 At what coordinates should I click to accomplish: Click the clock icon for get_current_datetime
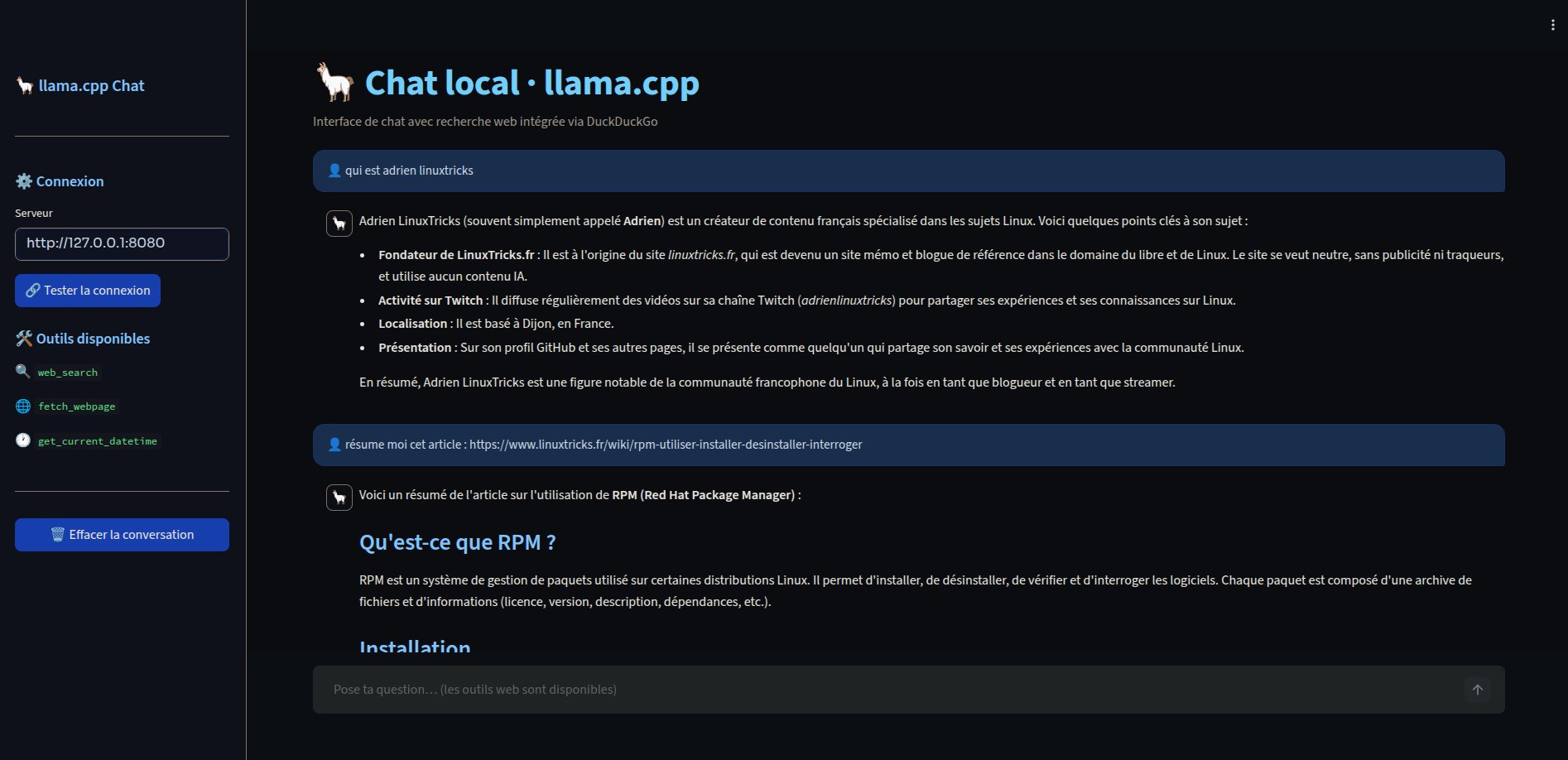click(23, 440)
